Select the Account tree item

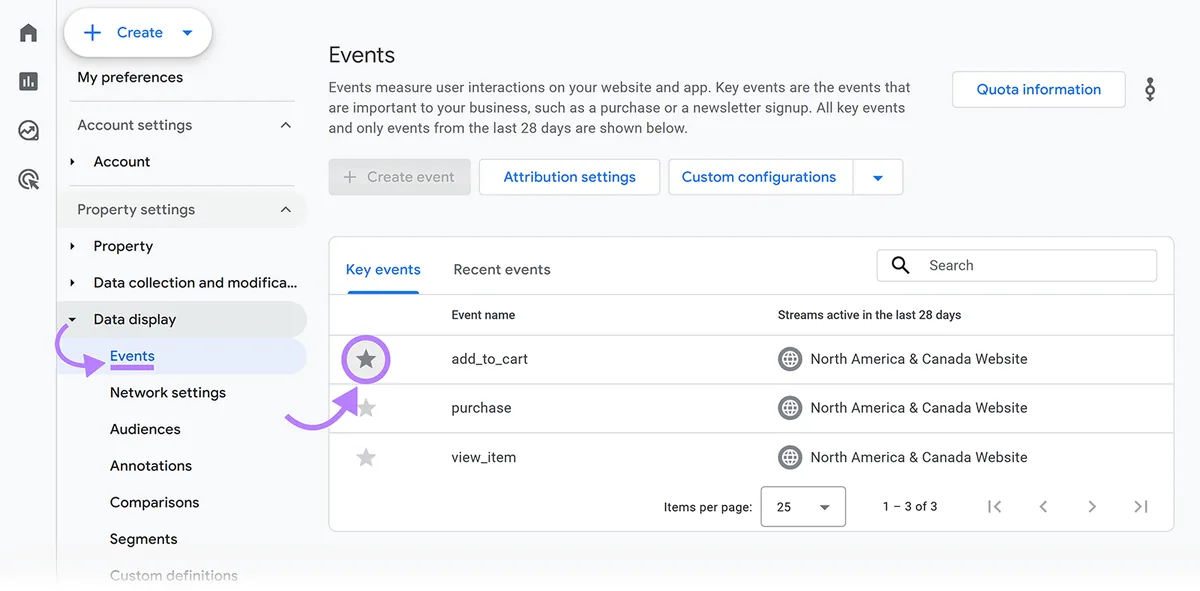122,162
